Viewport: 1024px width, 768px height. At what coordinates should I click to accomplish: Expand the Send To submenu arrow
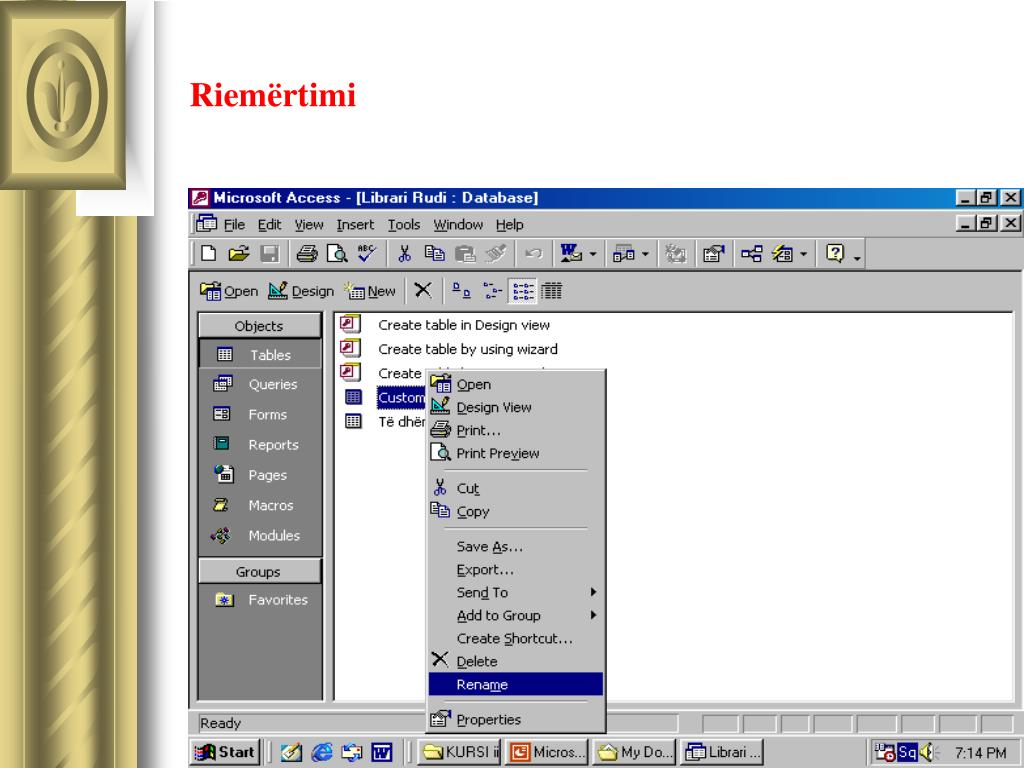593,592
